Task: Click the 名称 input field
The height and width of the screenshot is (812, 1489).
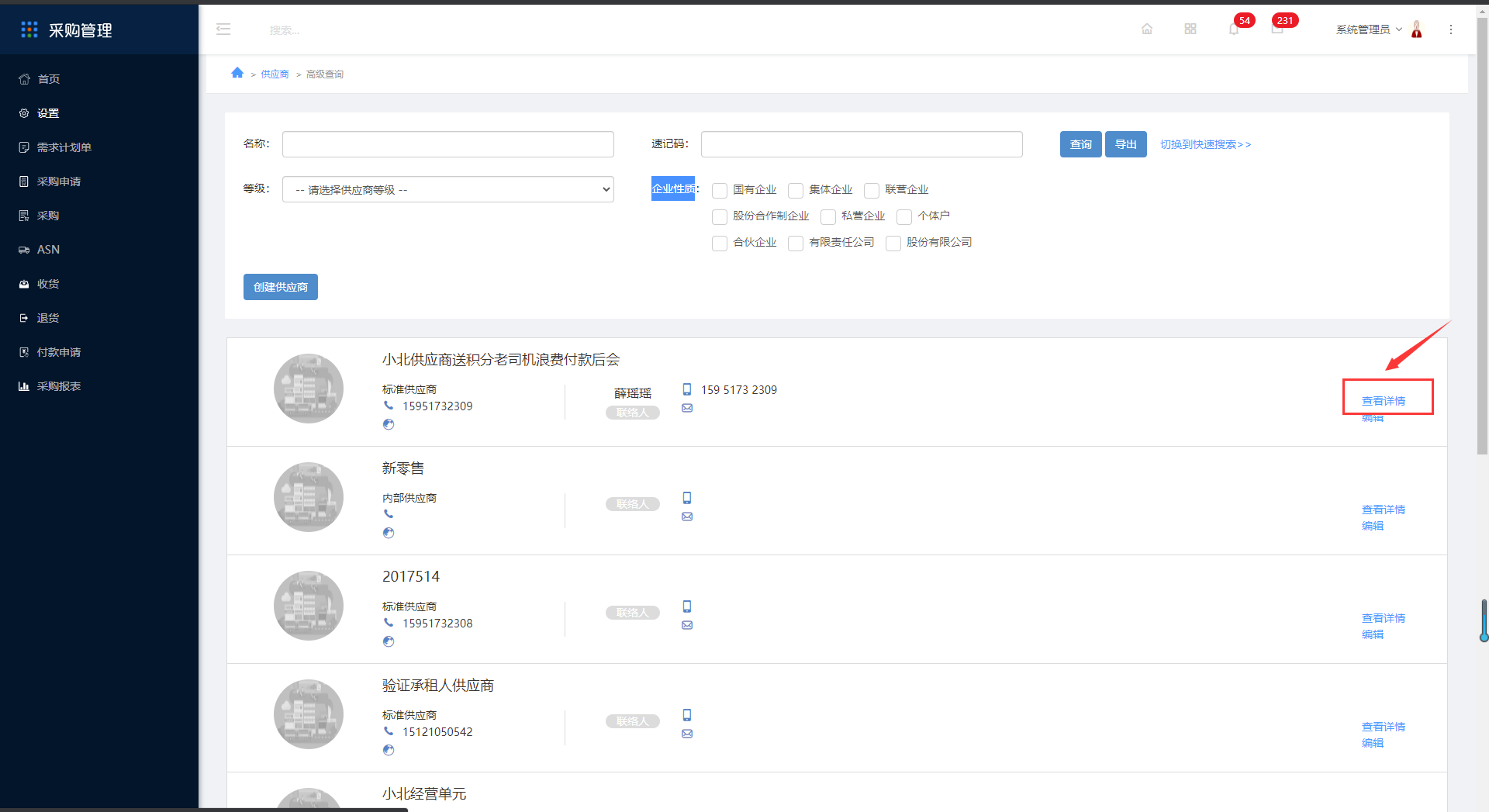Action: click(x=448, y=144)
